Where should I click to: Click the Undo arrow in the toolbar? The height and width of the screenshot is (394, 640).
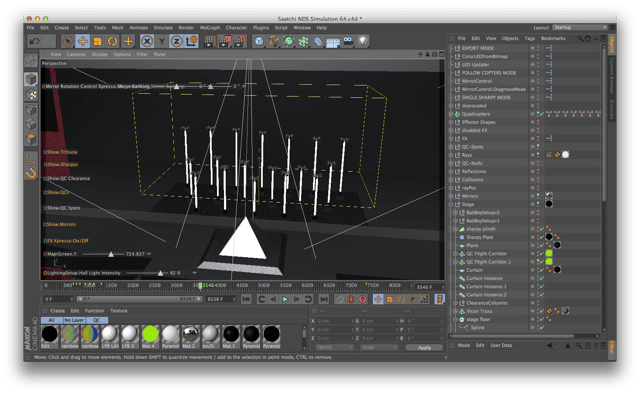coord(34,41)
